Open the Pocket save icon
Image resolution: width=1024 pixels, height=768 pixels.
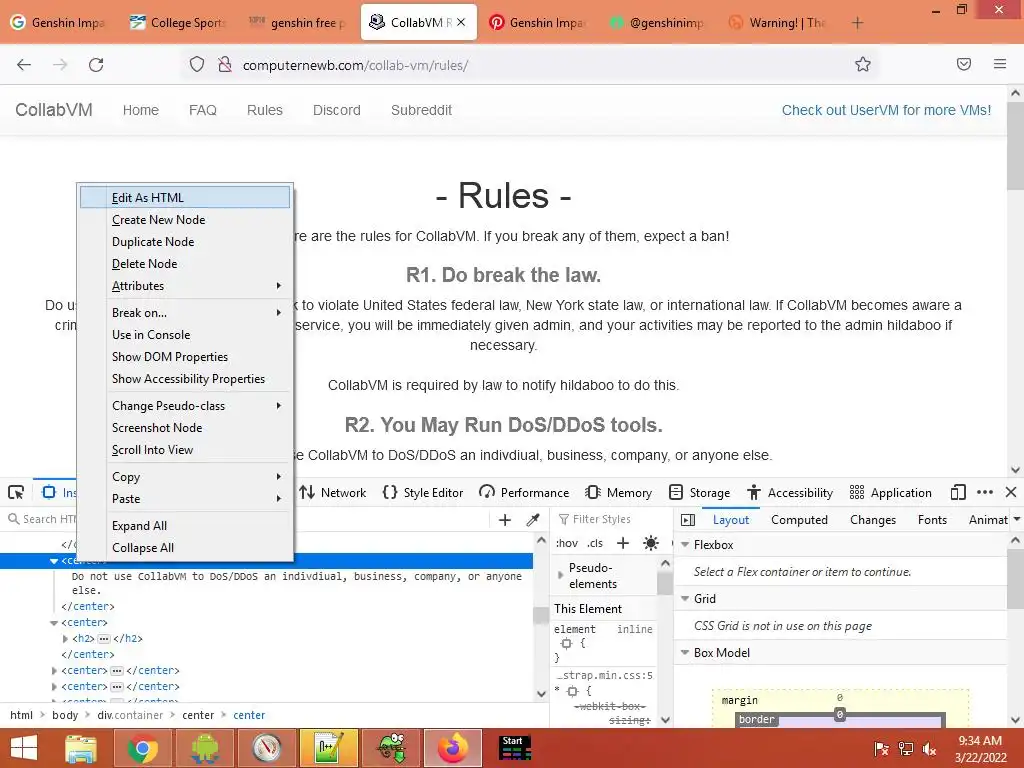tap(964, 64)
